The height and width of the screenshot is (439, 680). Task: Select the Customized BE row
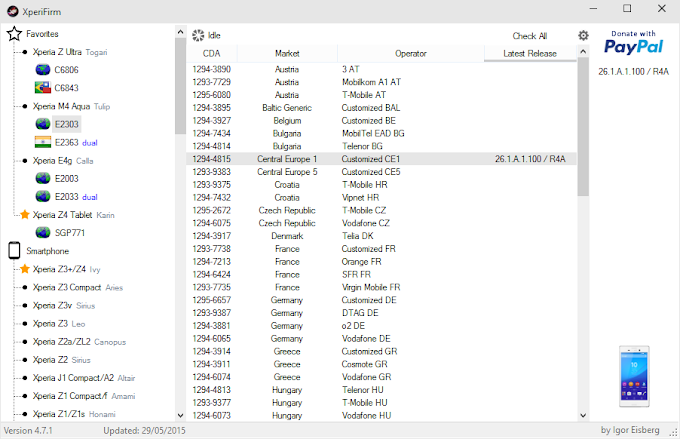[x=382, y=121]
